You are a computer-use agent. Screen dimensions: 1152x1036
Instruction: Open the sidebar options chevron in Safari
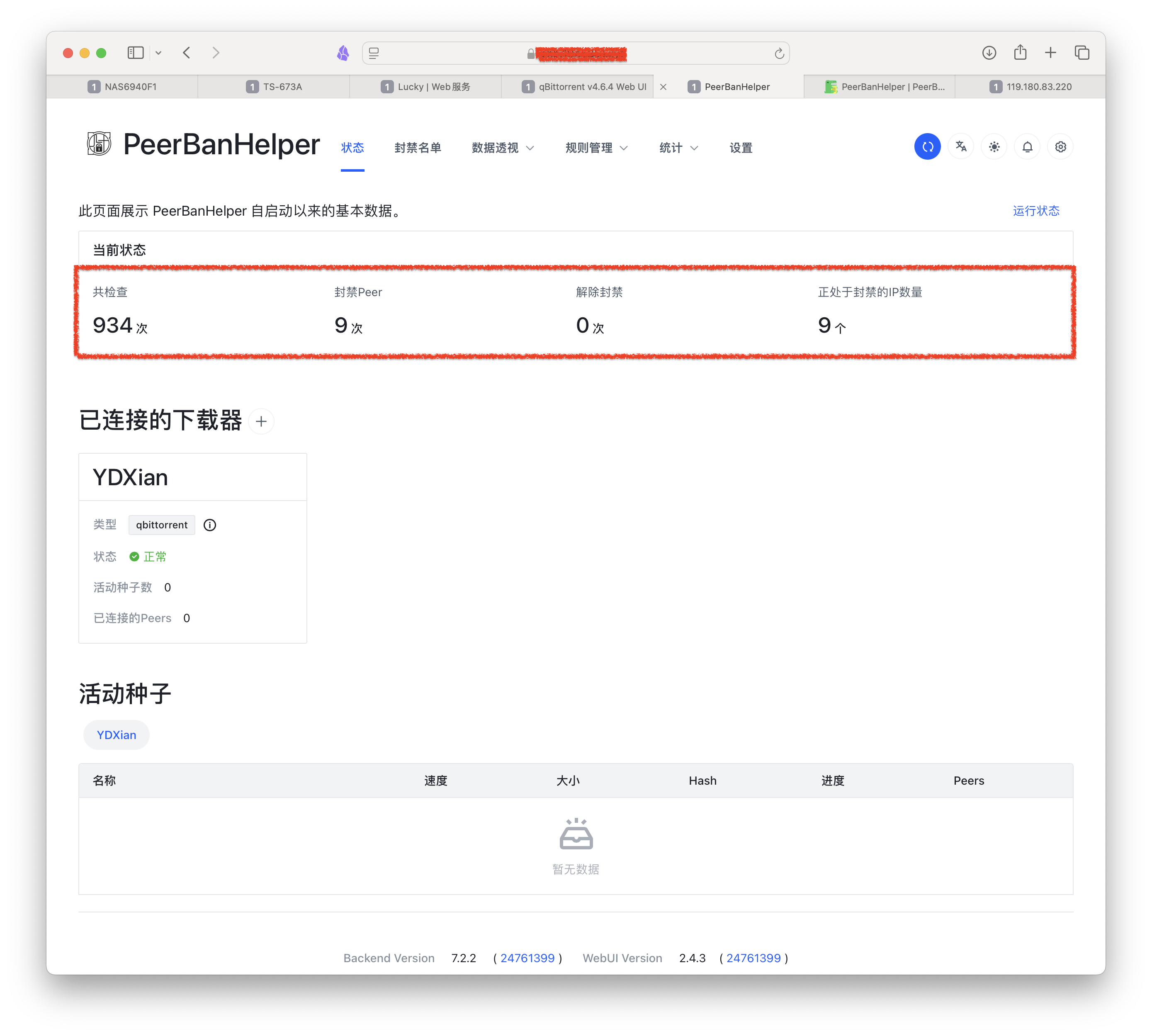[x=158, y=53]
